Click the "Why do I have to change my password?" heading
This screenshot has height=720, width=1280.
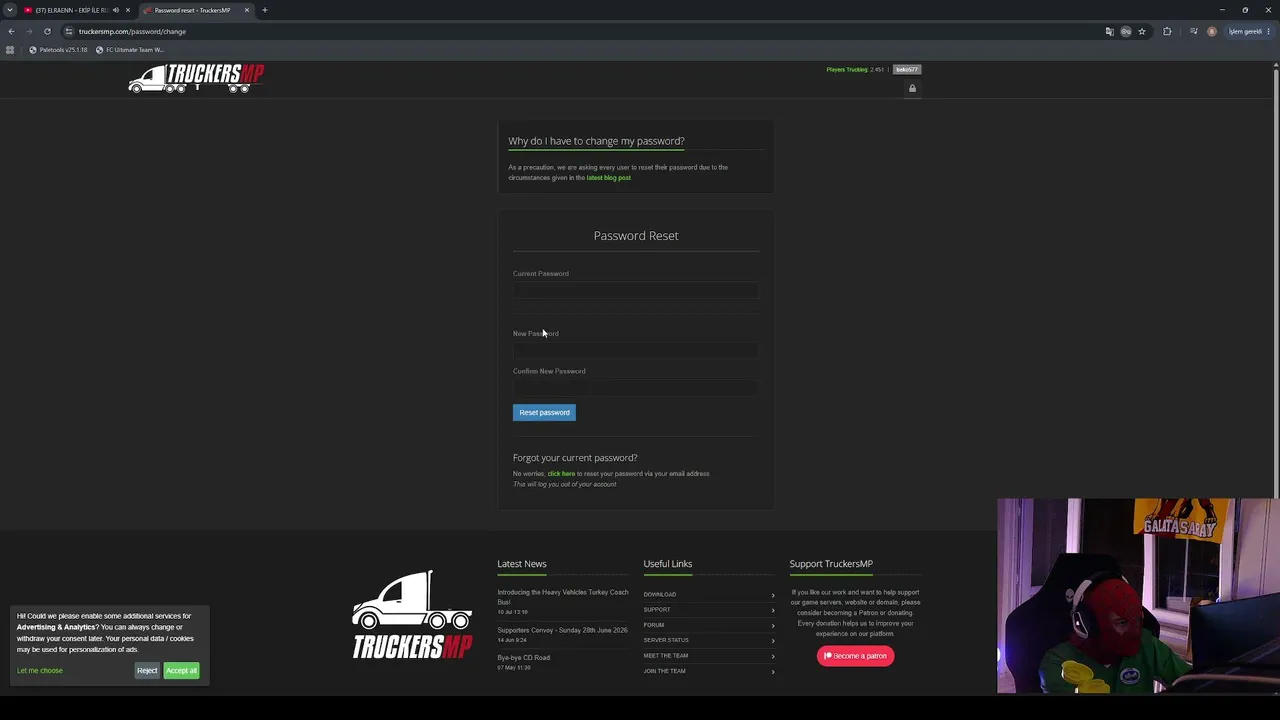pyautogui.click(x=596, y=141)
